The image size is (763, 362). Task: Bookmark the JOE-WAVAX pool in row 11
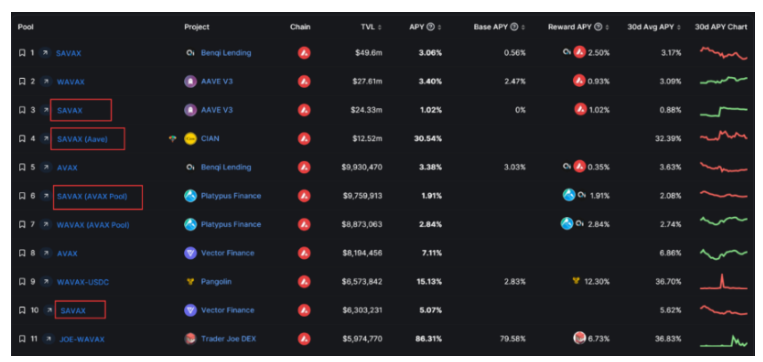(22, 339)
